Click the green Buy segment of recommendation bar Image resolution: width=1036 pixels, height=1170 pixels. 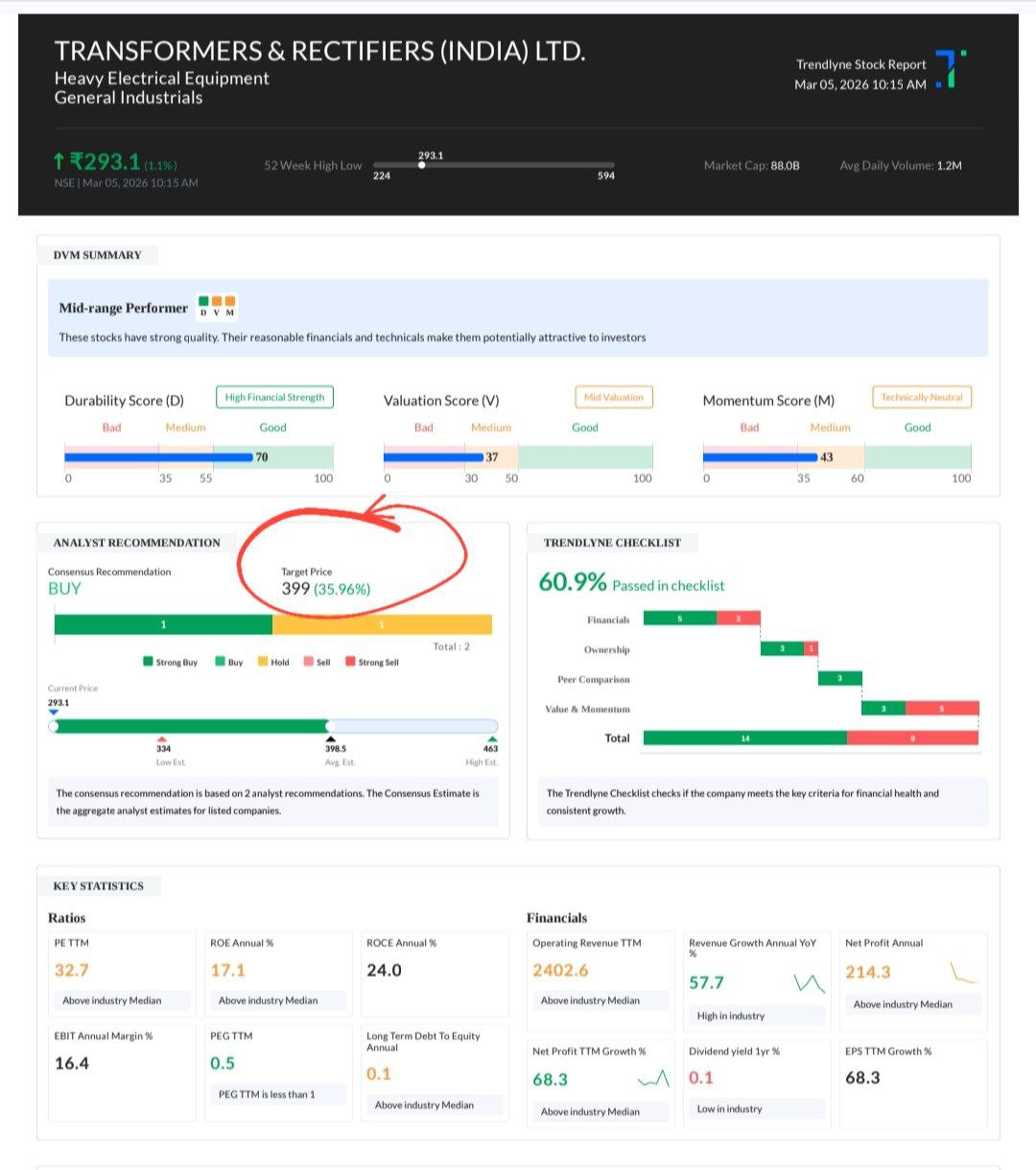(x=163, y=624)
